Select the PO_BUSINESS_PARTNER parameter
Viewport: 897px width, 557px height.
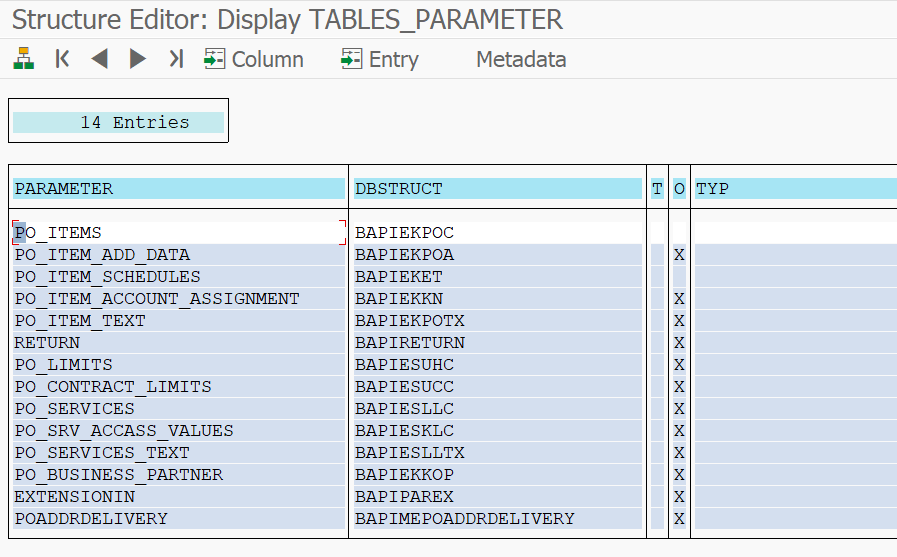click(x=179, y=475)
